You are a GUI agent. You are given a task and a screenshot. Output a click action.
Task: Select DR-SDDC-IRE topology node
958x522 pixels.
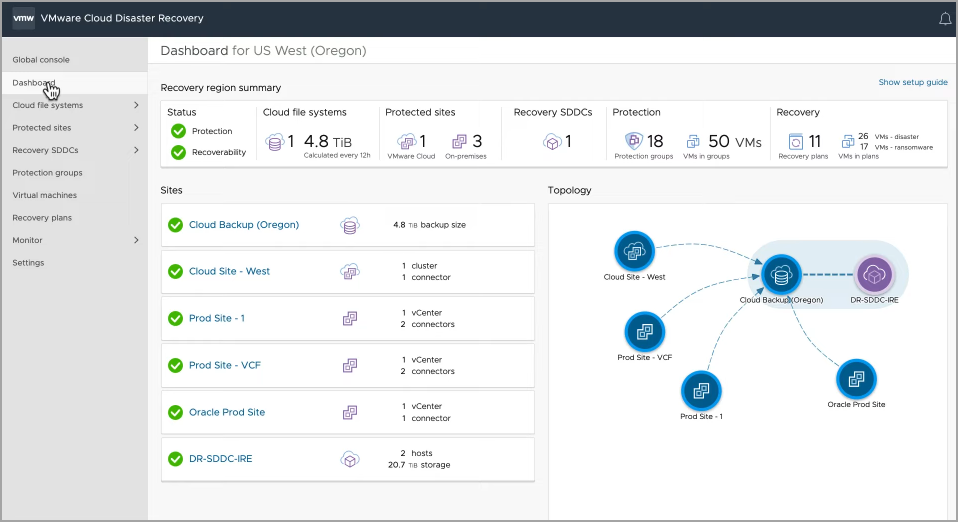coord(874,275)
